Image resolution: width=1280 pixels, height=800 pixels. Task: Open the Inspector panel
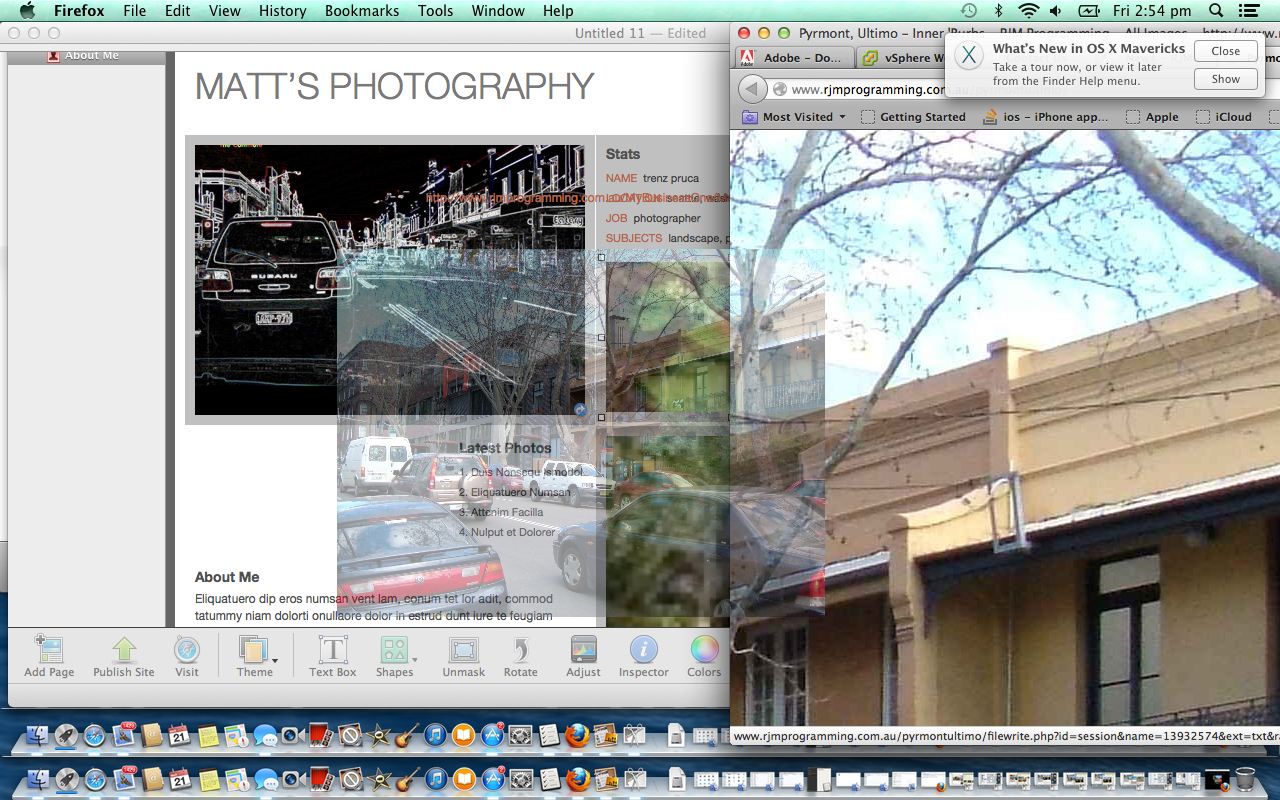coord(643,656)
